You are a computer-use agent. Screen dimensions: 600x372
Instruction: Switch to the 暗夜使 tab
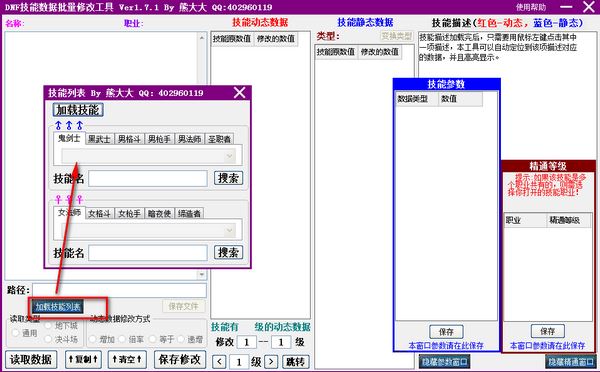coord(159,214)
